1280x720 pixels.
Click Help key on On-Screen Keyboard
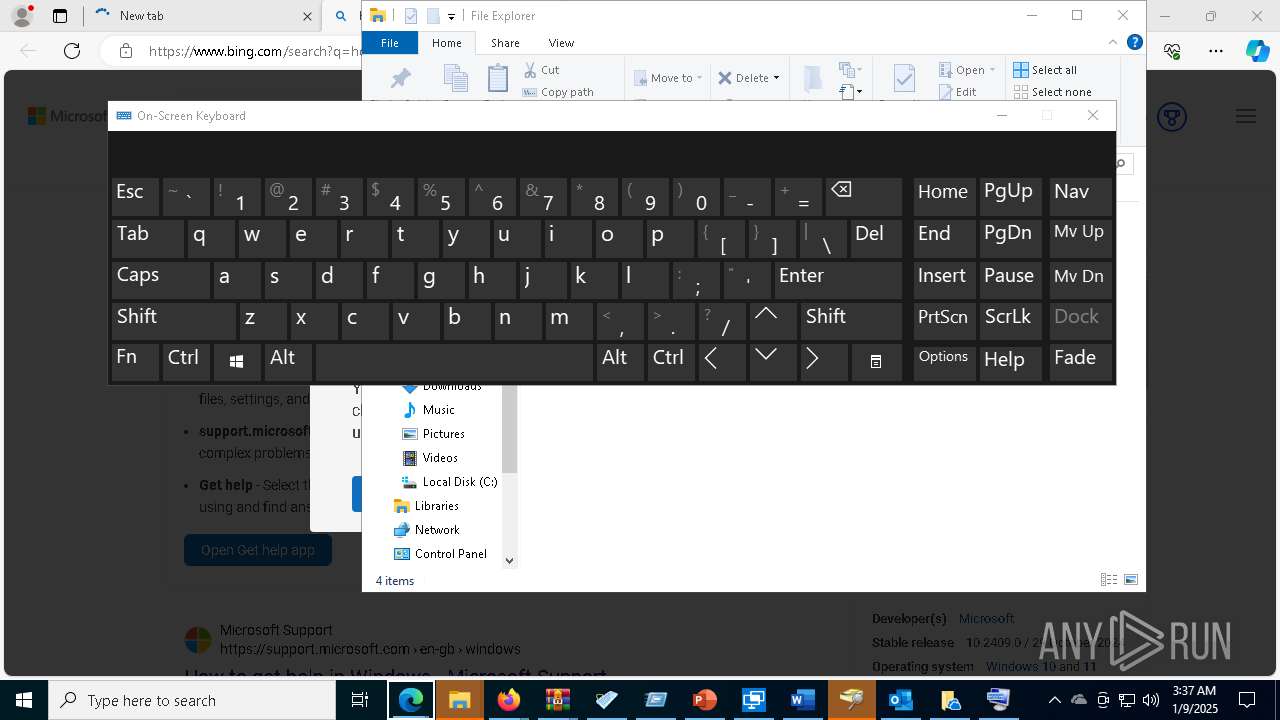tap(1011, 362)
